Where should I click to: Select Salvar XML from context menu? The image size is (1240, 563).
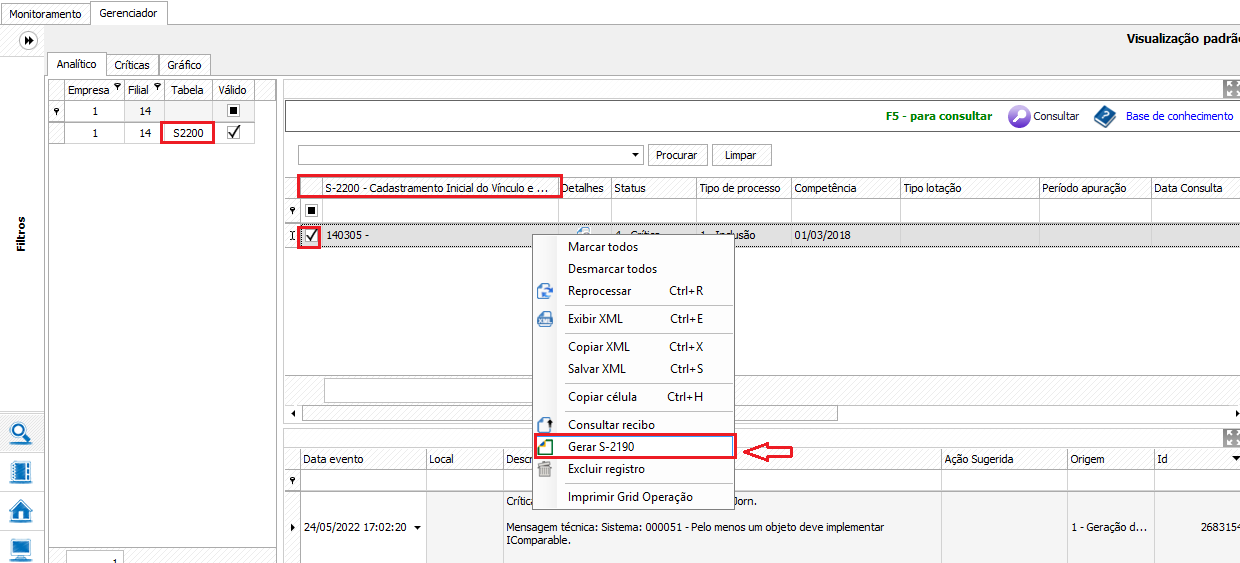[x=633, y=369]
